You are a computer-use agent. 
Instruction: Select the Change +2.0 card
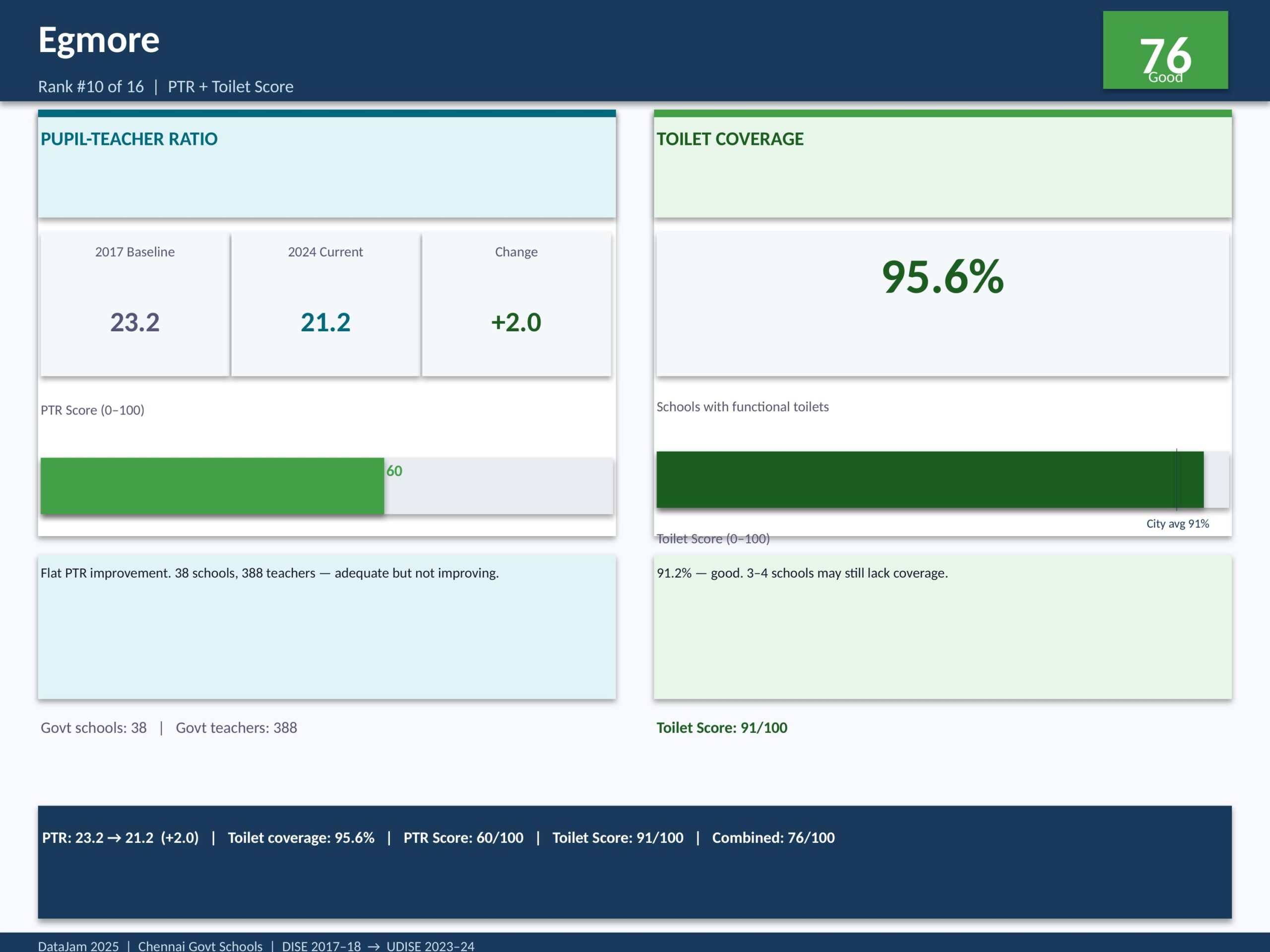516,304
